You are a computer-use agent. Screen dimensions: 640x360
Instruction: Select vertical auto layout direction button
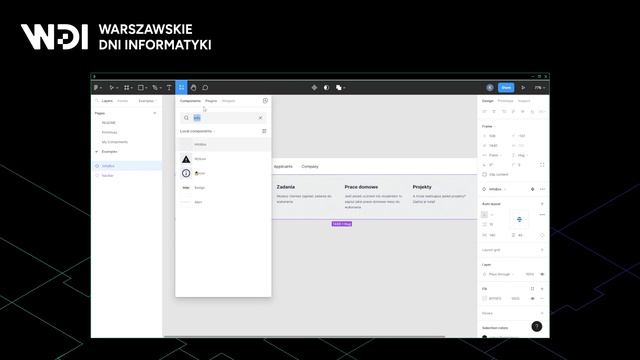click(484, 215)
